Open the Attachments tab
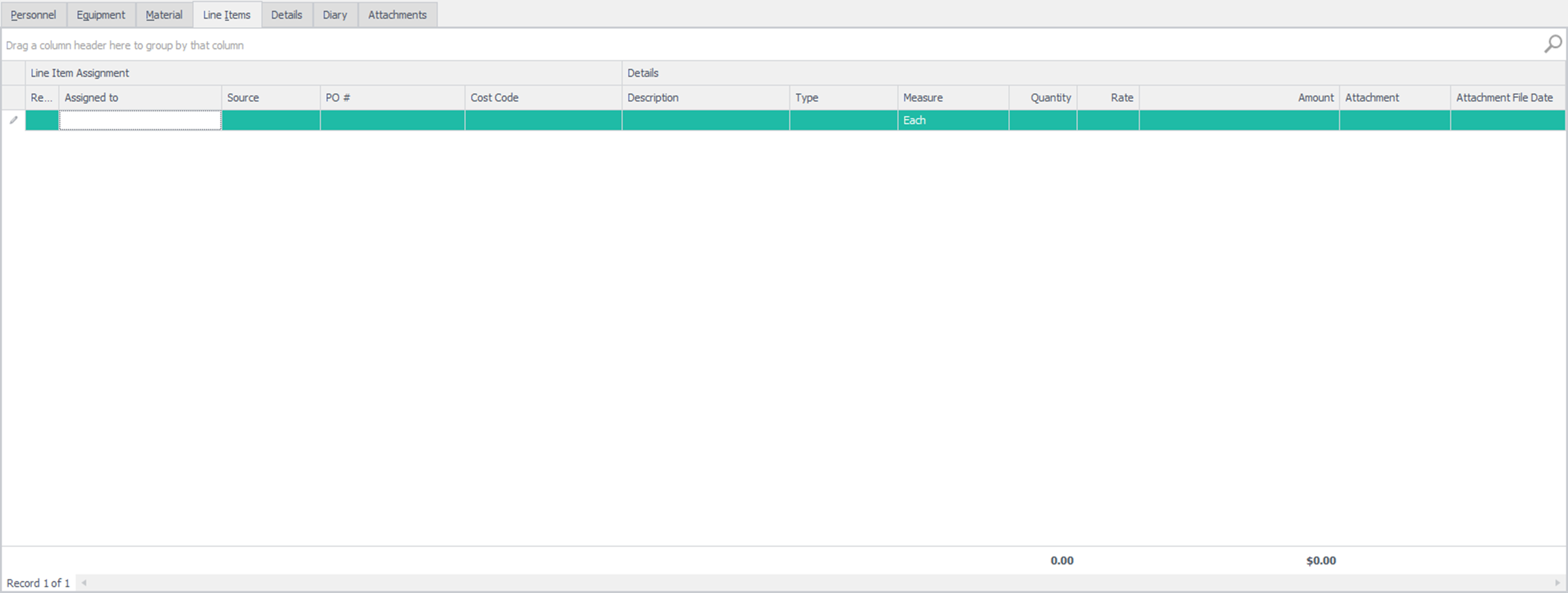The height and width of the screenshot is (593, 1568). click(x=397, y=14)
